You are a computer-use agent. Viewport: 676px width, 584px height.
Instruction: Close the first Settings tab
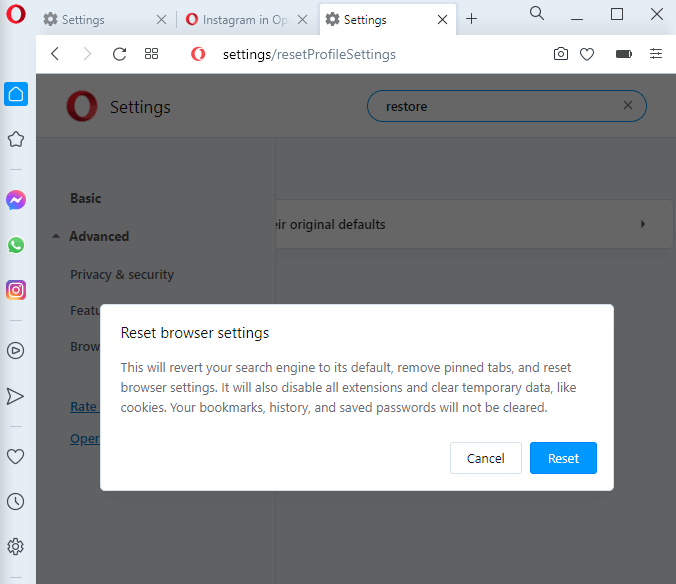point(161,19)
